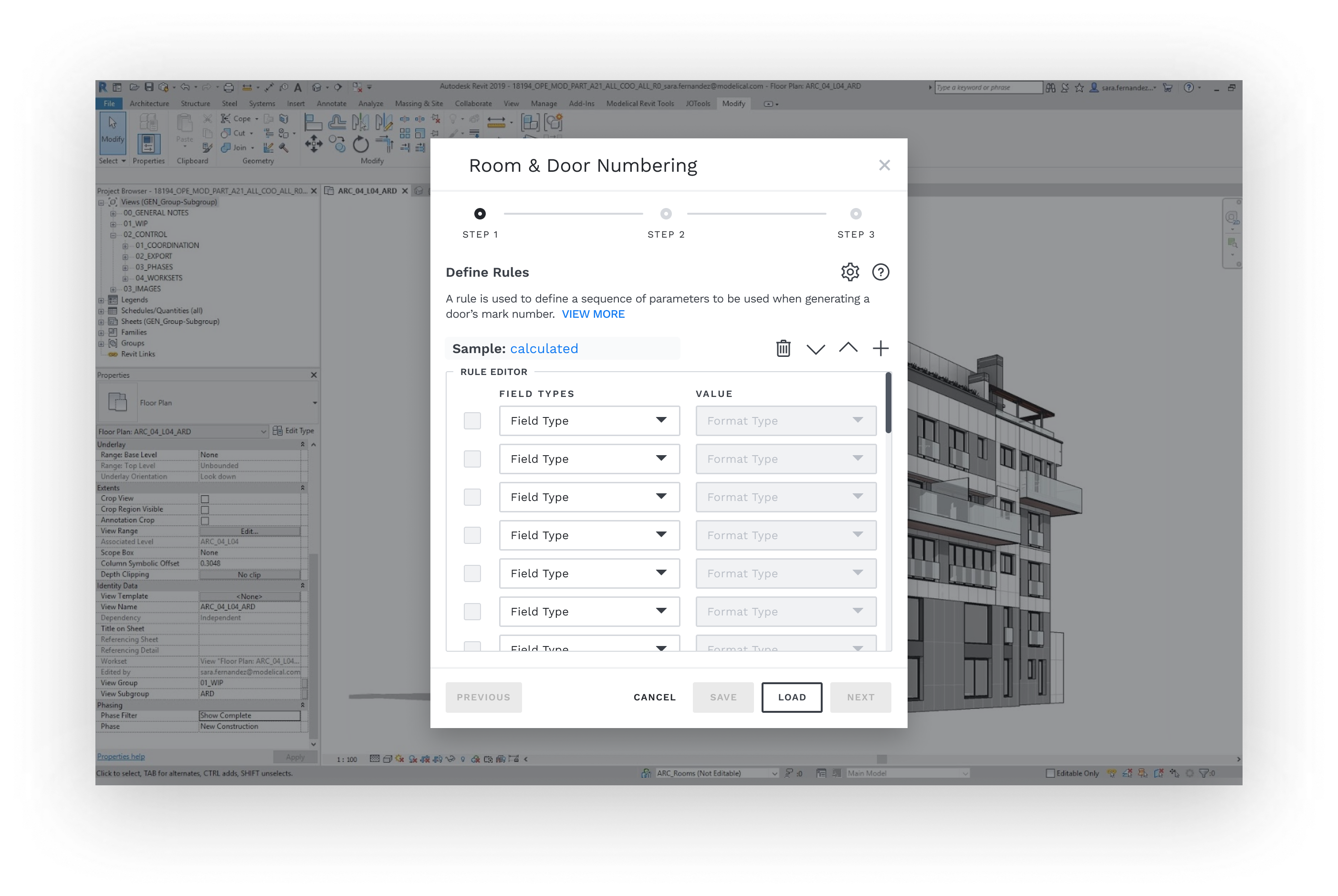Open Visual Style icon in view control bar
The height and width of the screenshot is (896, 1338).
coord(388,760)
